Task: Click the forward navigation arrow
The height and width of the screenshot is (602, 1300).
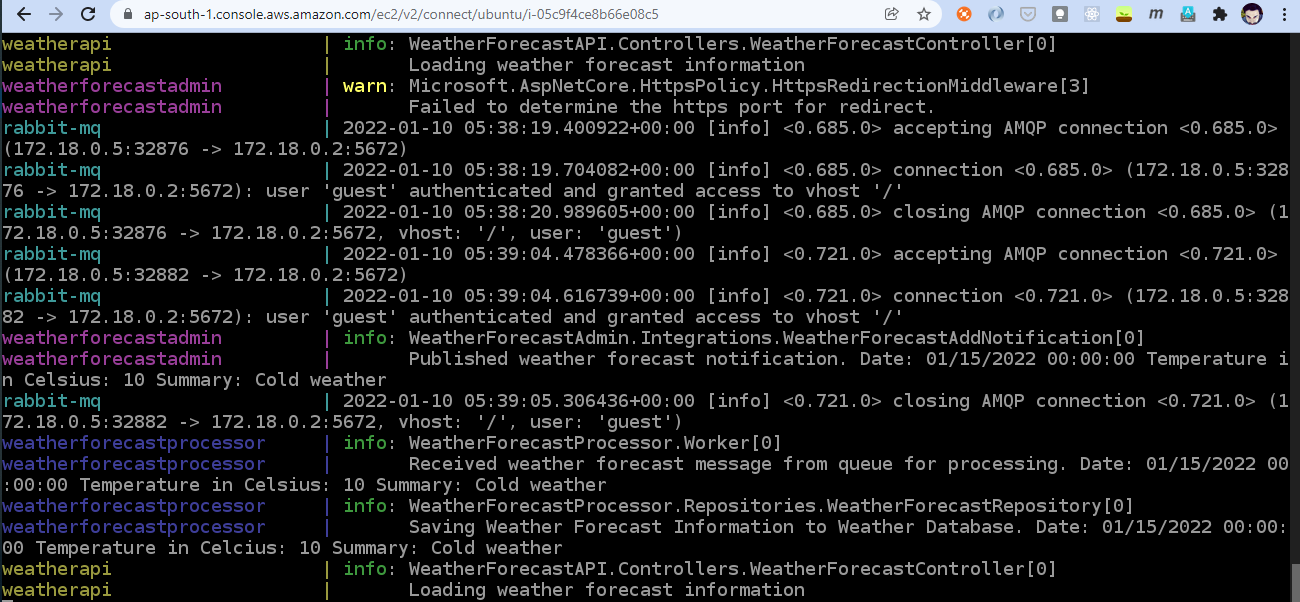Action: [54, 15]
